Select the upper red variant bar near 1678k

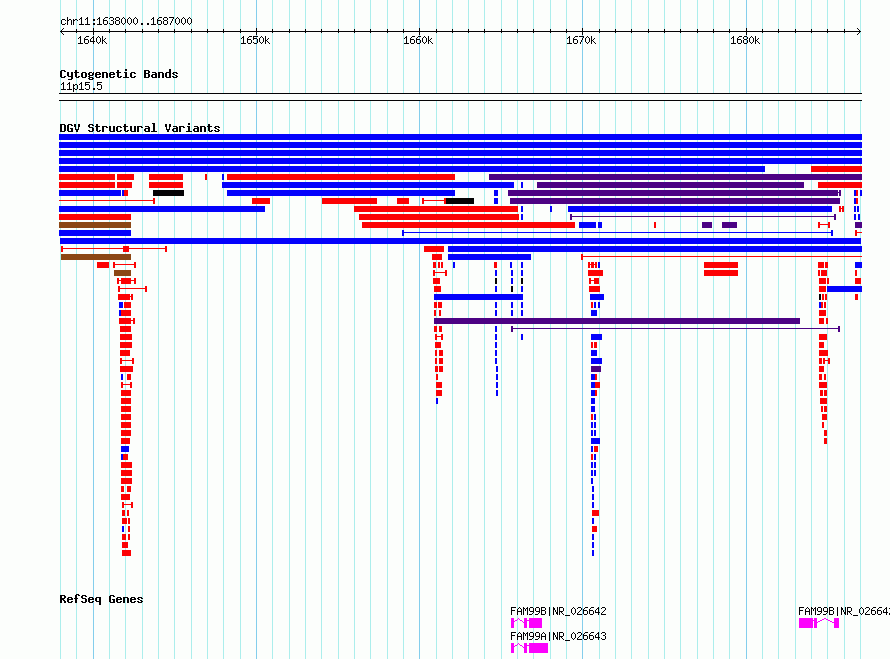pyautogui.click(x=721, y=265)
